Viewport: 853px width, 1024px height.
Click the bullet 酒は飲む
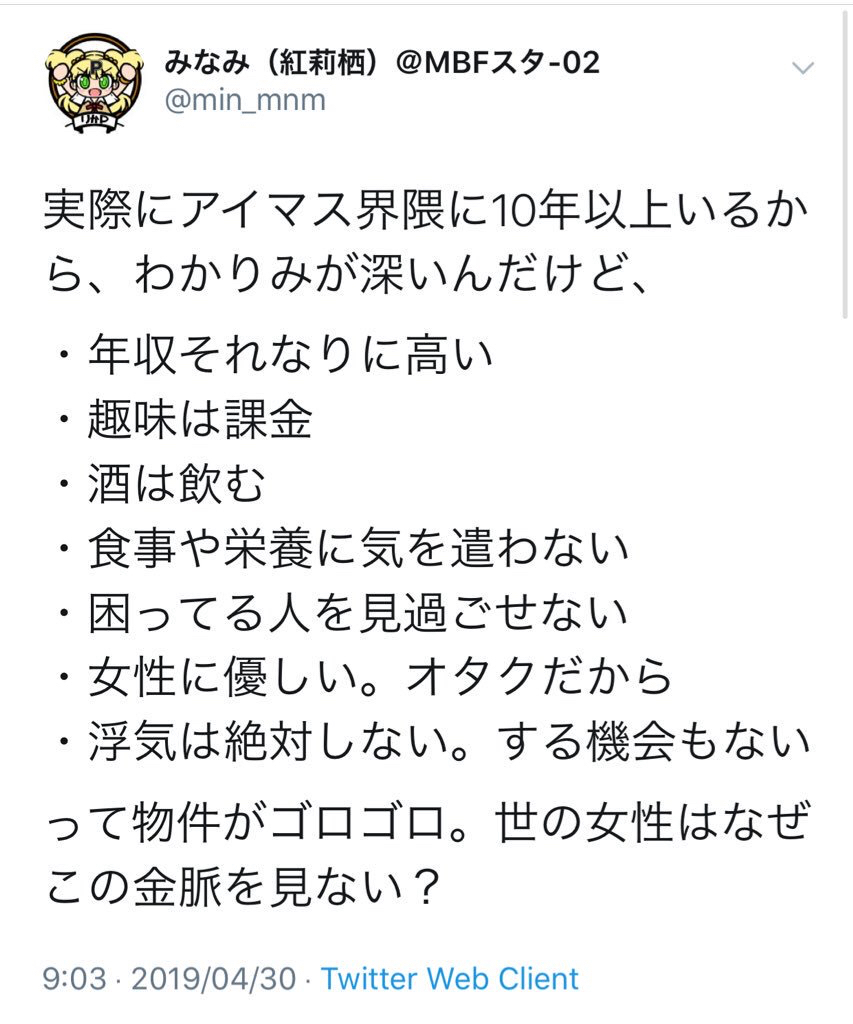176,483
